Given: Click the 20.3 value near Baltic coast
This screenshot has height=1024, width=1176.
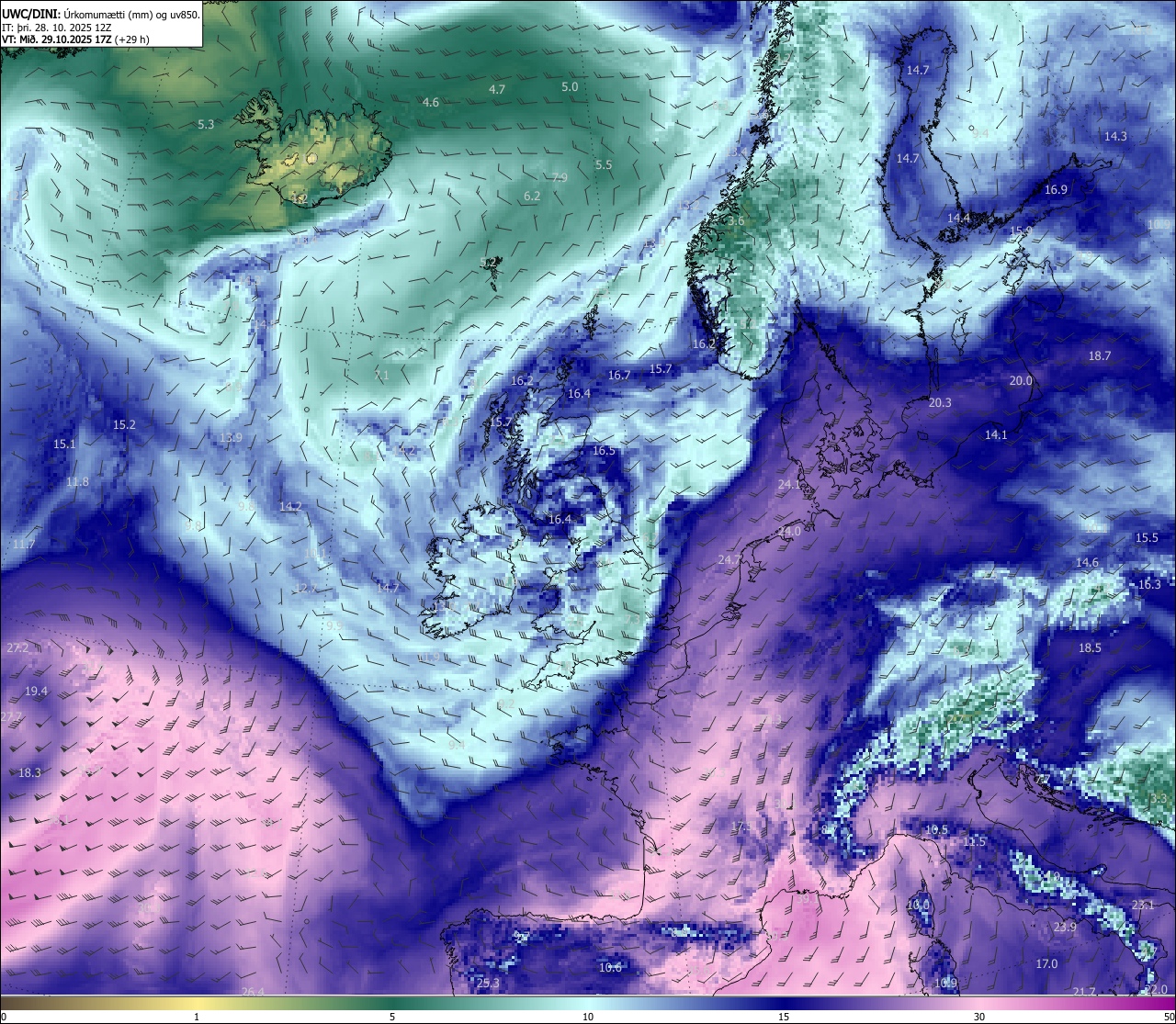Looking at the screenshot, I should pyautogui.click(x=940, y=403).
